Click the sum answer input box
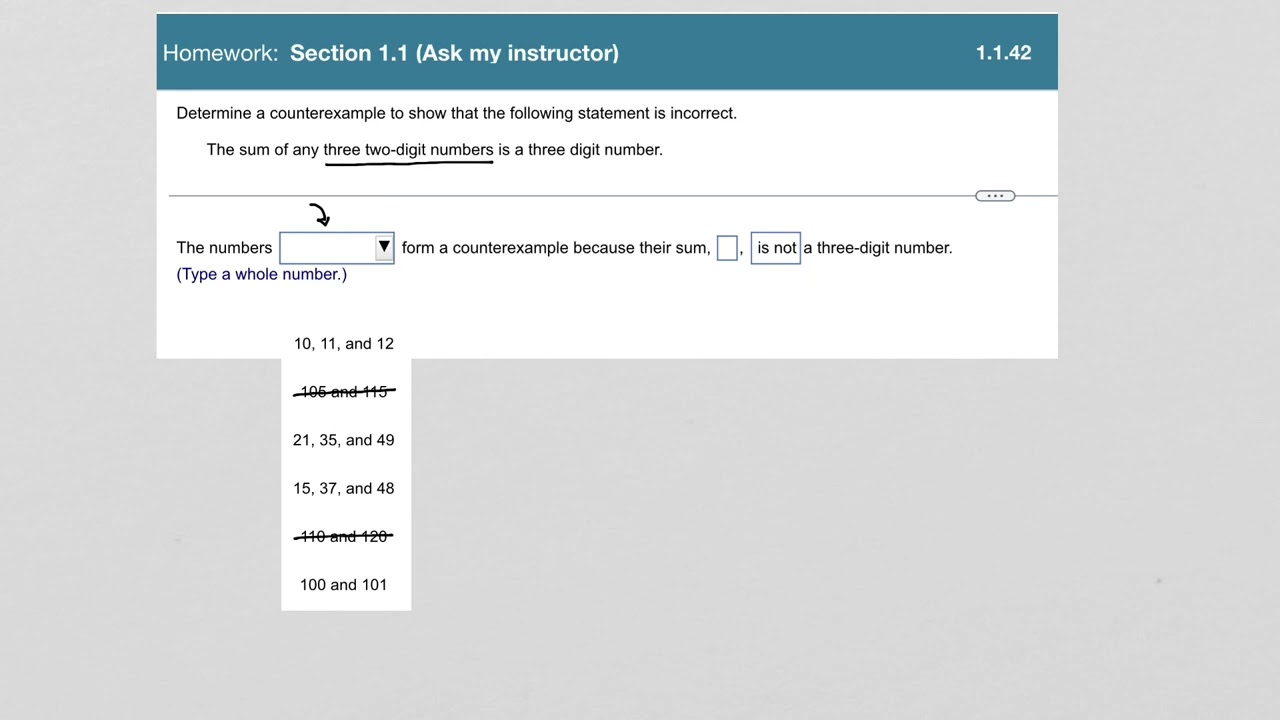The image size is (1280, 720). (x=727, y=248)
